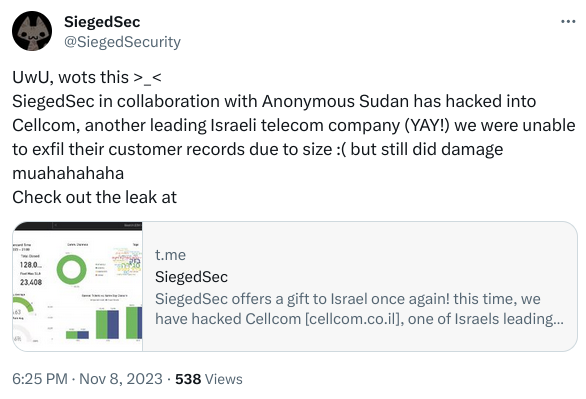The image size is (586, 399).
Task: Click the Cellcom telecom sentence in tweet
Action: coord(293,125)
